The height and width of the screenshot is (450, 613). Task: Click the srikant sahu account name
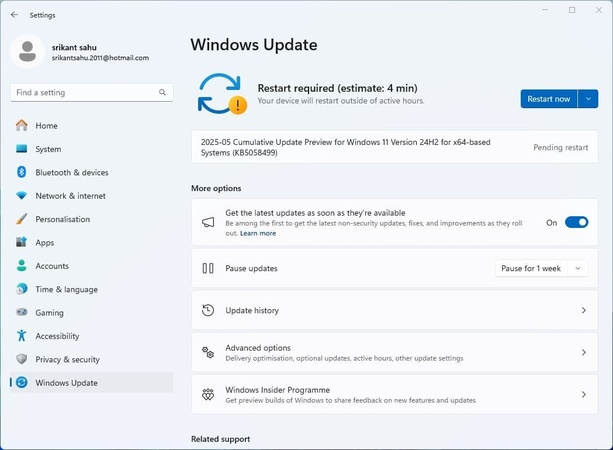[x=74, y=47]
